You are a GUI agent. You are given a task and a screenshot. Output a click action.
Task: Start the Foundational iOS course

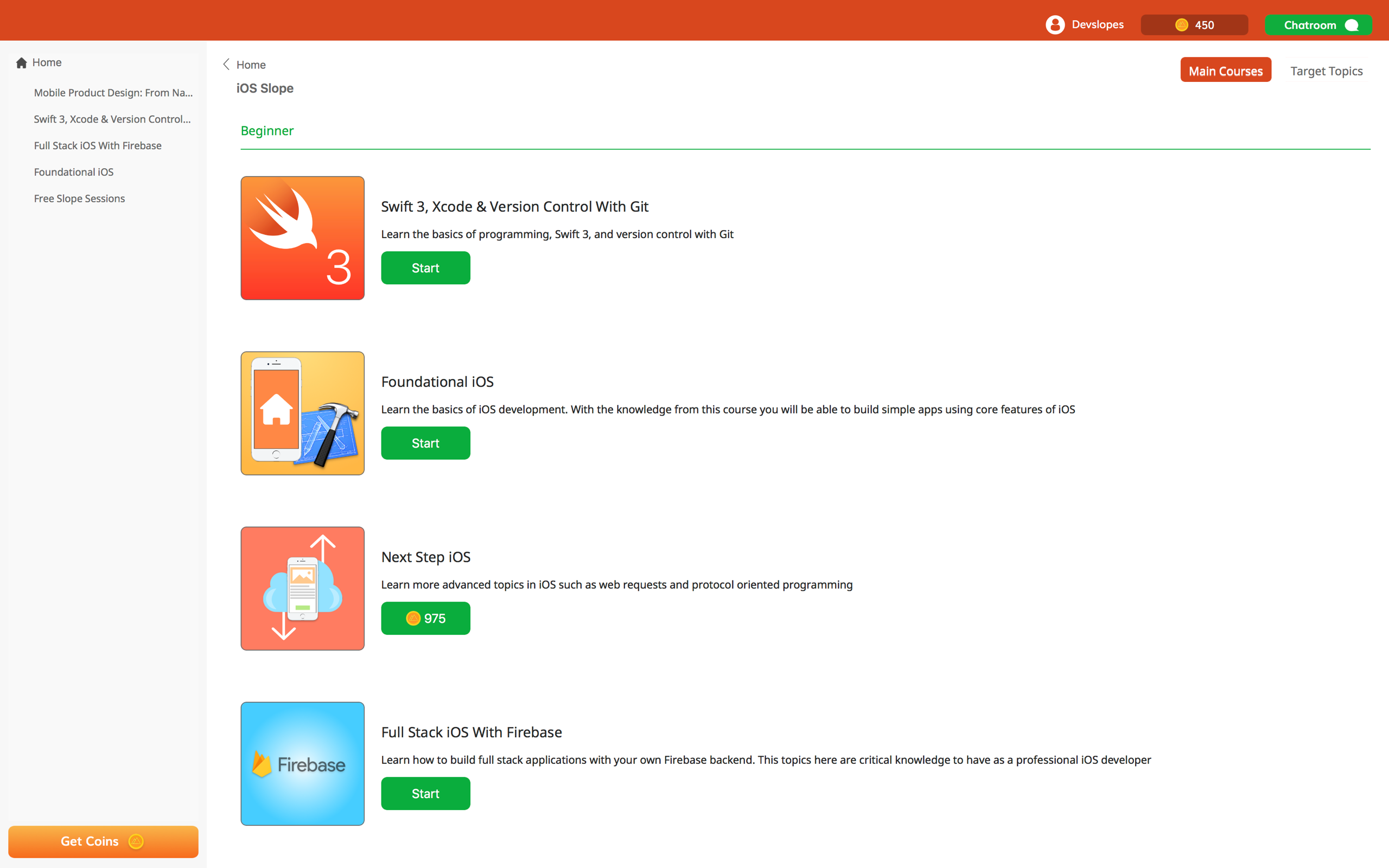(x=425, y=443)
